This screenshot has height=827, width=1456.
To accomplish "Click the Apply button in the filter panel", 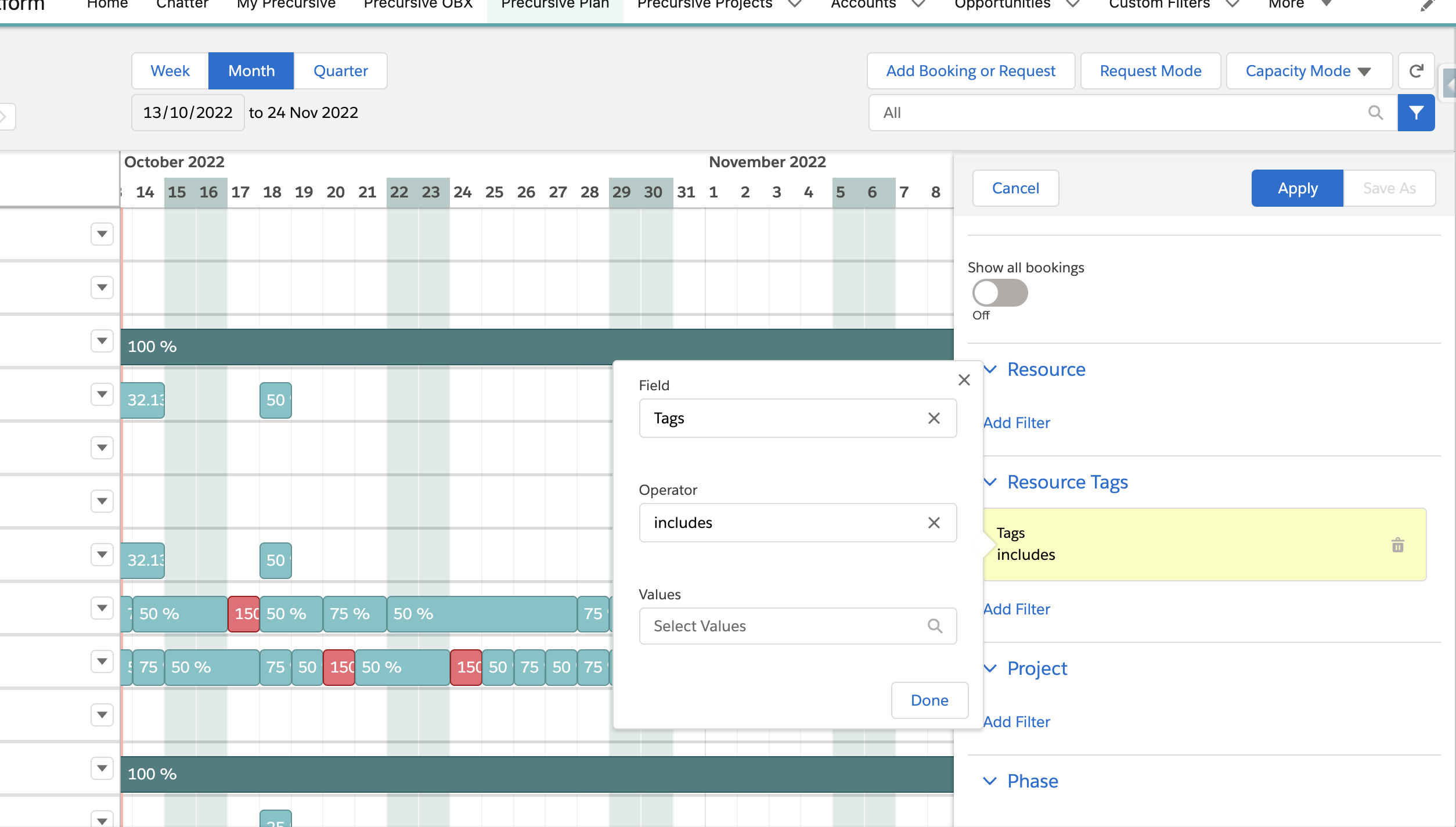I will tap(1297, 188).
